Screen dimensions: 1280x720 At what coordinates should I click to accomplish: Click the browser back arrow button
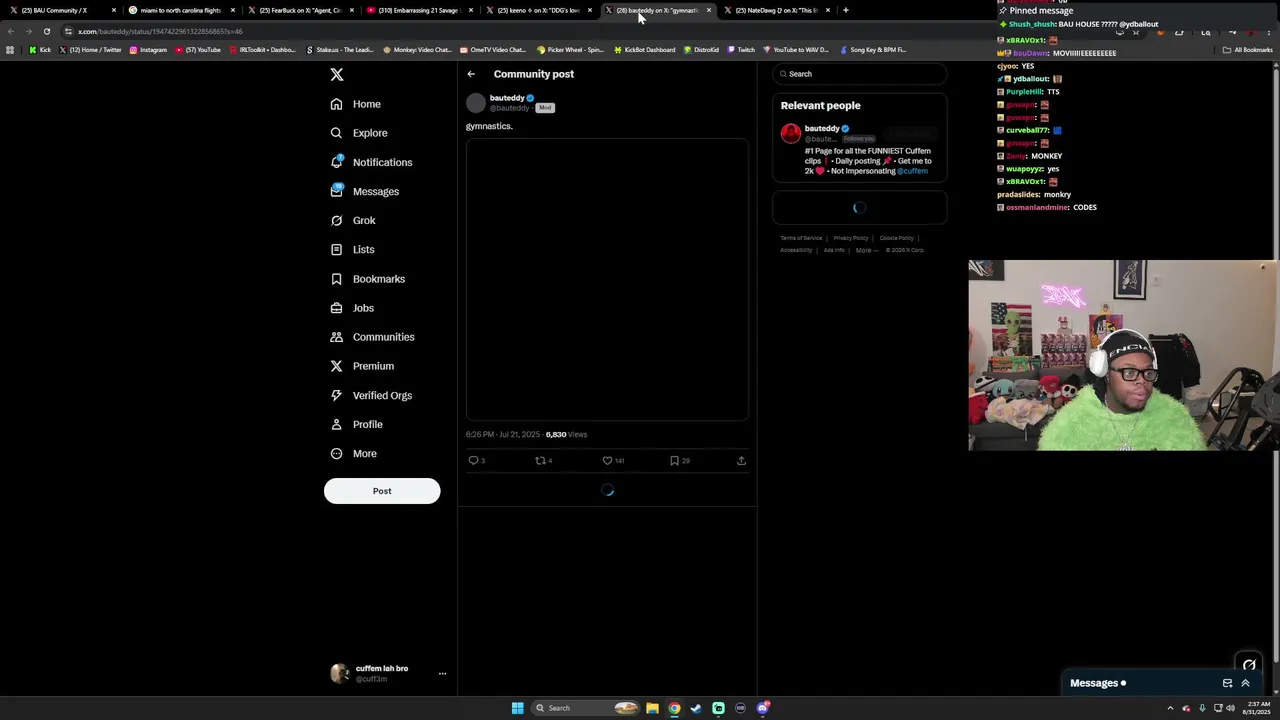click(x=11, y=31)
